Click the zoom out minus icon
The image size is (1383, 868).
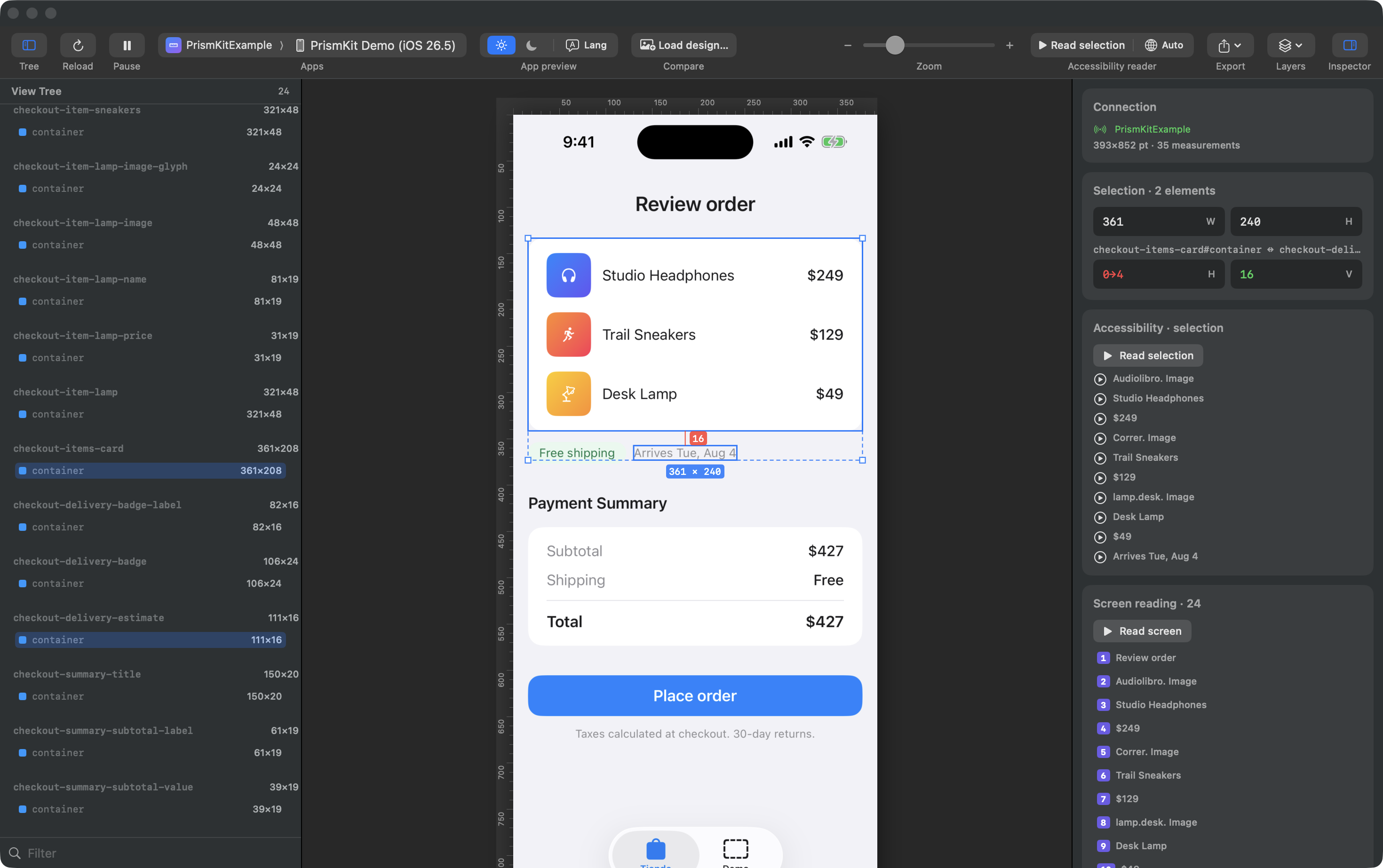(x=848, y=45)
